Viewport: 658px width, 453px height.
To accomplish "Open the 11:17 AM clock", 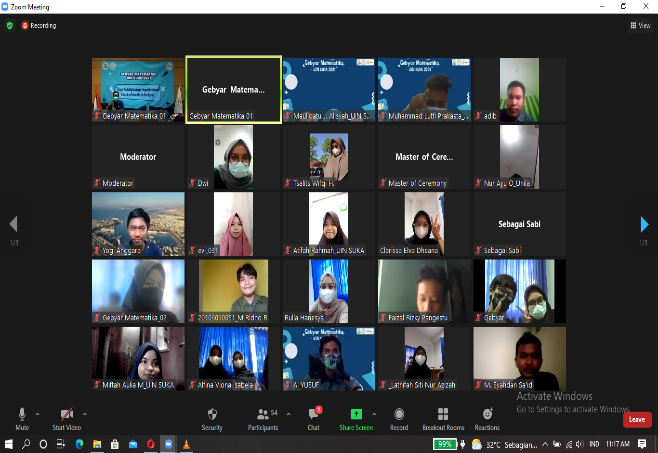I will pos(618,444).
